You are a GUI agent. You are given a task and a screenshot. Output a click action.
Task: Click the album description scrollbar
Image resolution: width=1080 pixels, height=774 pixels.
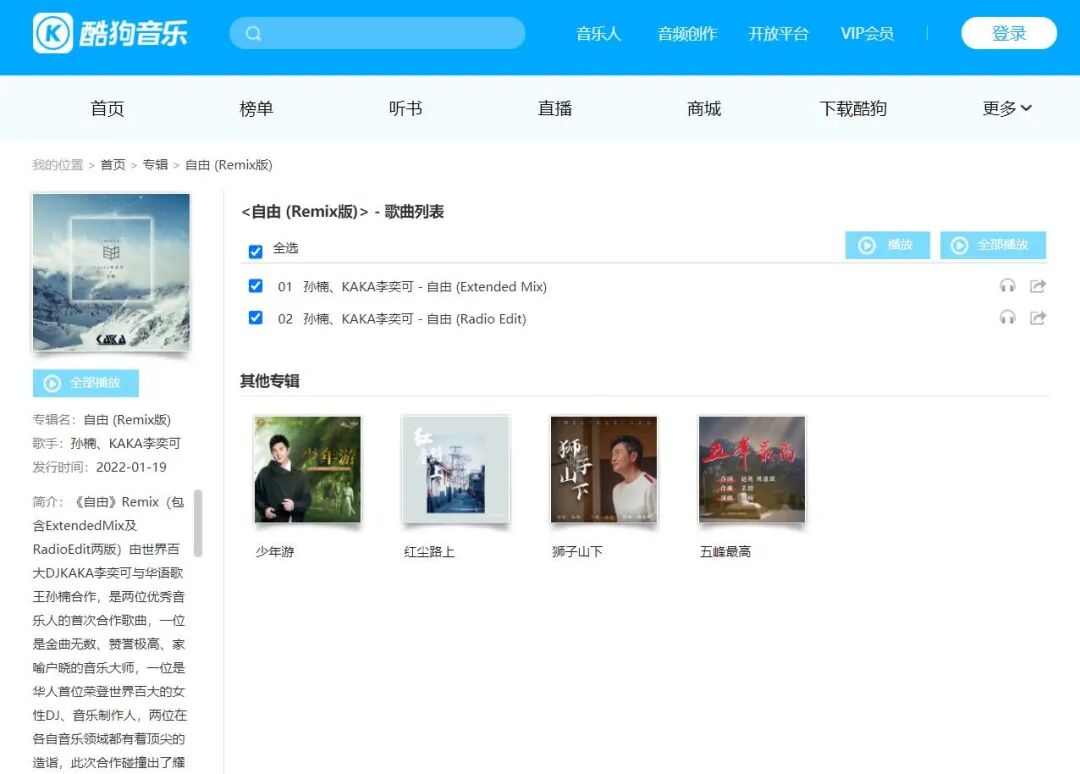tap(198, 523)
